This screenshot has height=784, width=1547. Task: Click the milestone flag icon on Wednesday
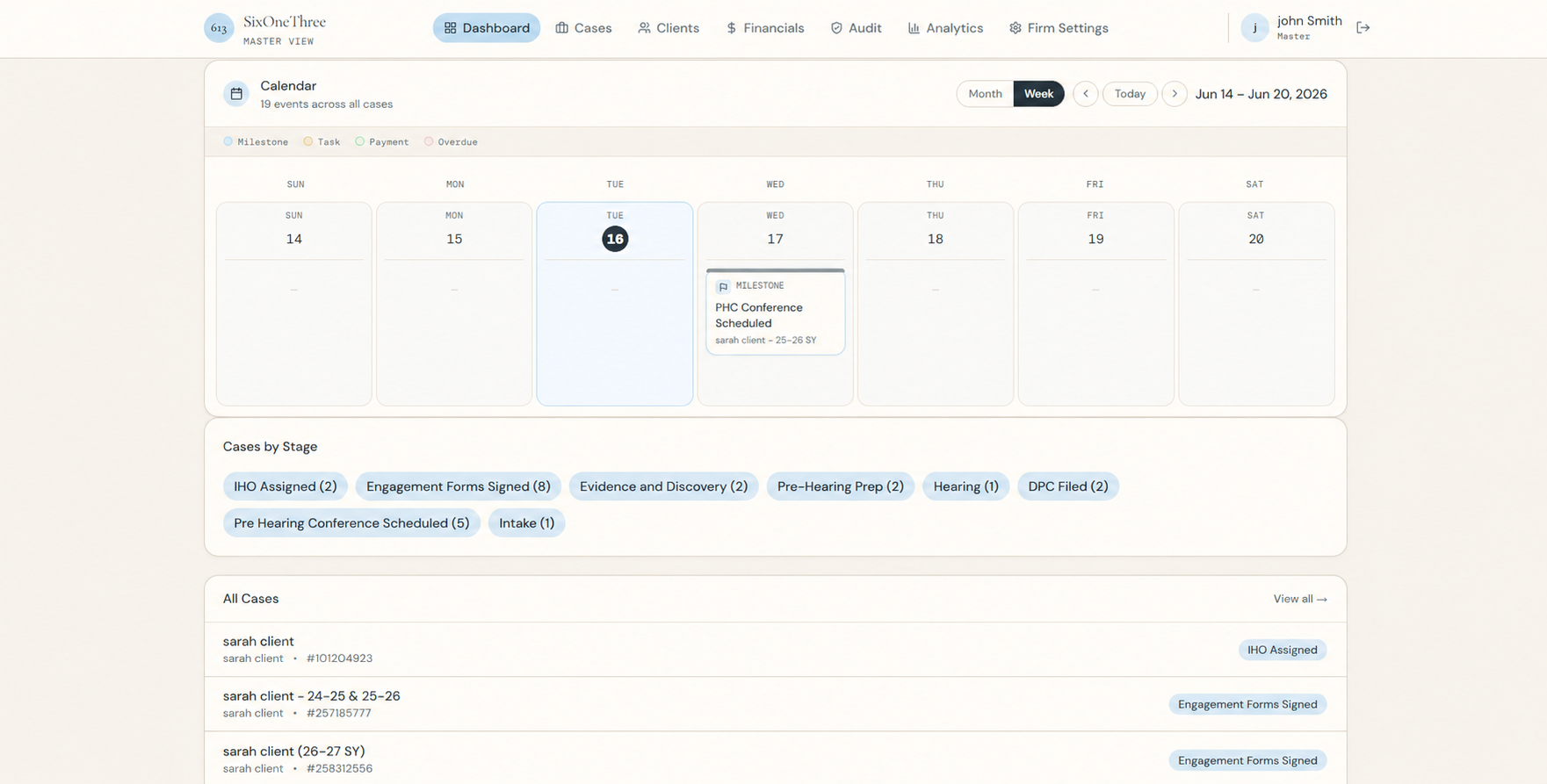[723, 287]
